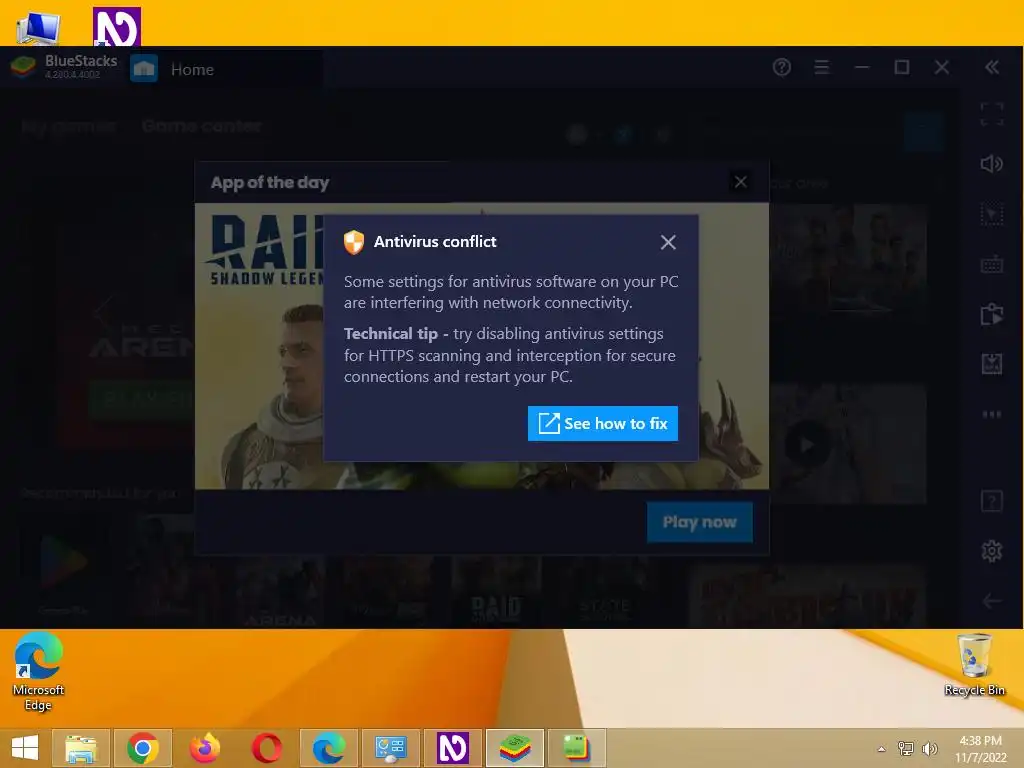Open BlueStacks help question mark icon
The image size is (1024, 768).
tap(781, 67)
